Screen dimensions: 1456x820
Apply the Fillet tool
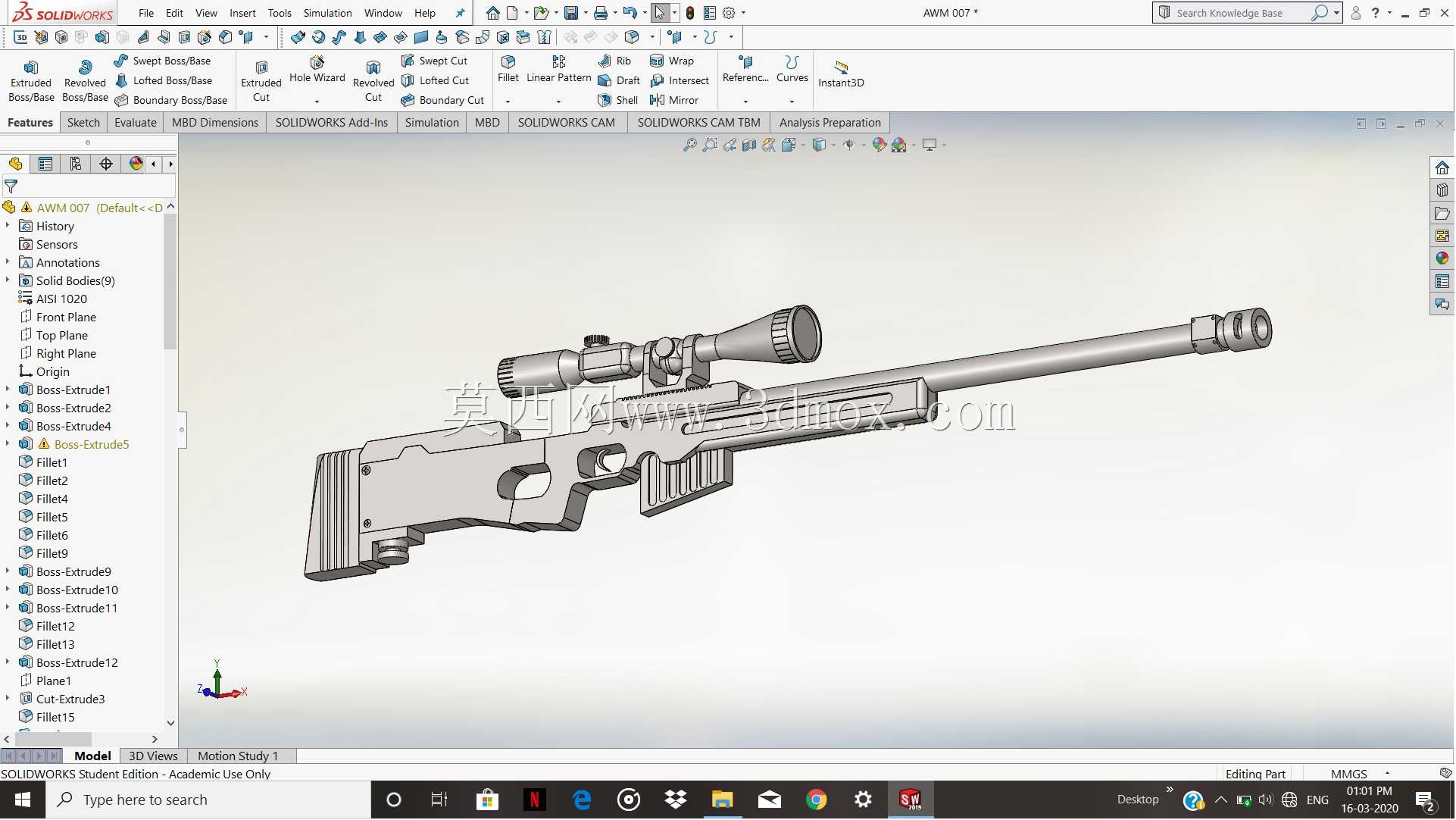508,69
